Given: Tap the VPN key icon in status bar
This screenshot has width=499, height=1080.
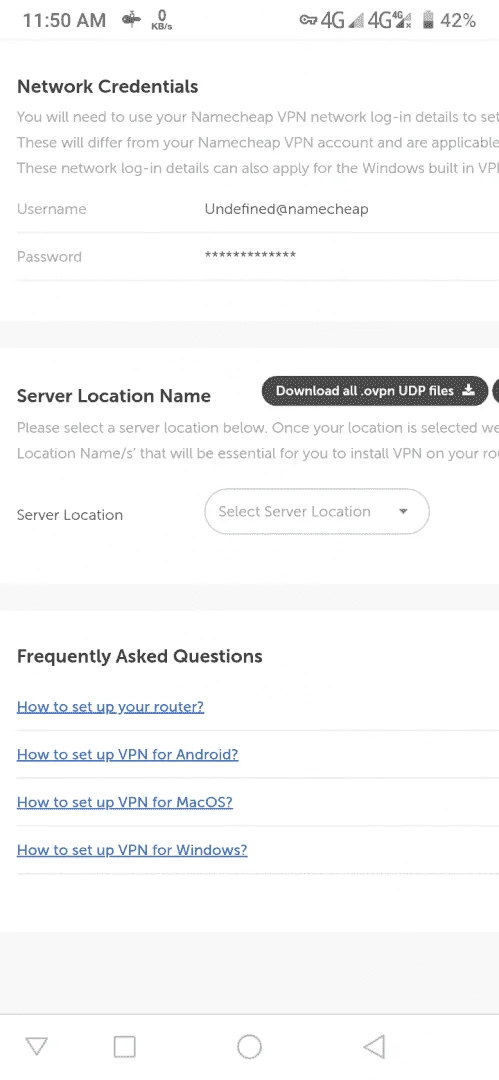Looking at the screenshot, I should pos(308,21).
